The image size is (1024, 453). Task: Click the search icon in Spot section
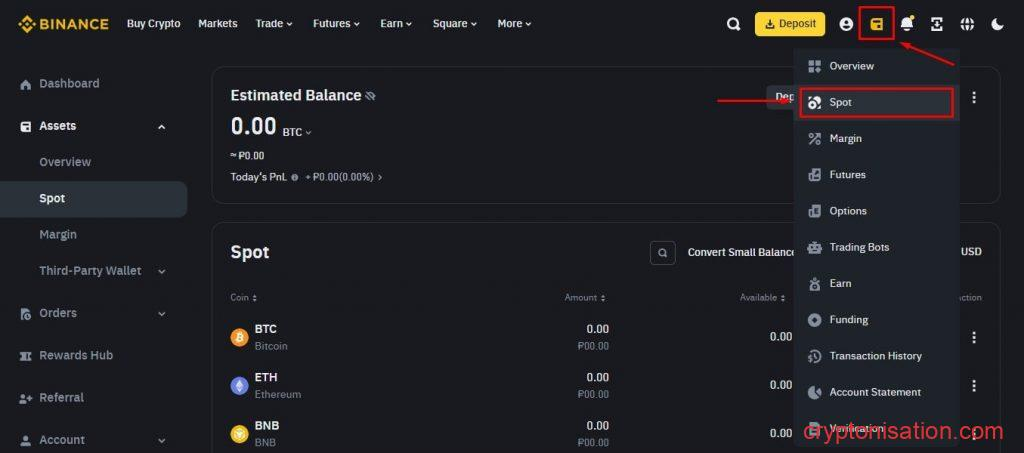coord(662,253)
